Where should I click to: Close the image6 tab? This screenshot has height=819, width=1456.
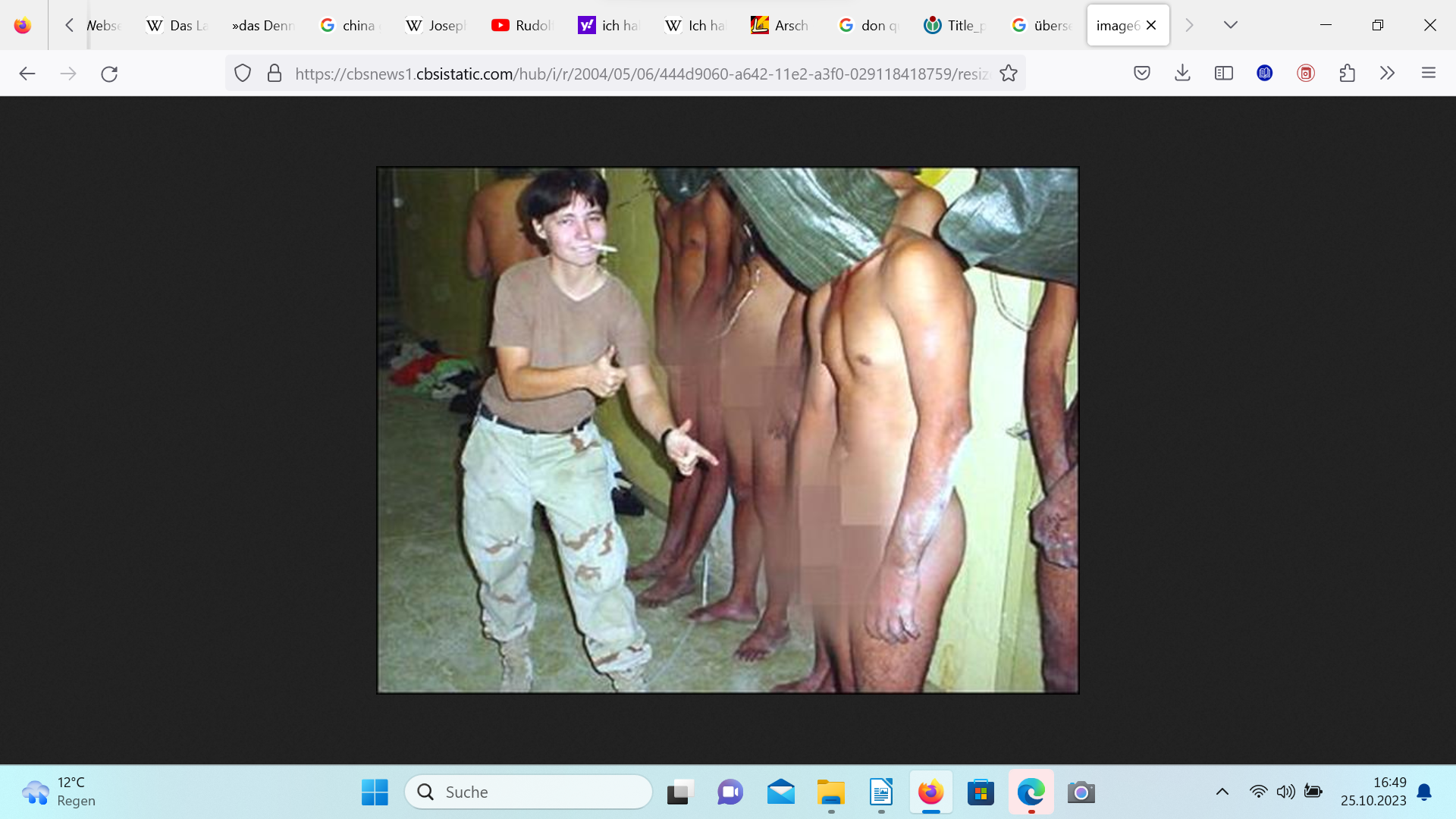1151,25
